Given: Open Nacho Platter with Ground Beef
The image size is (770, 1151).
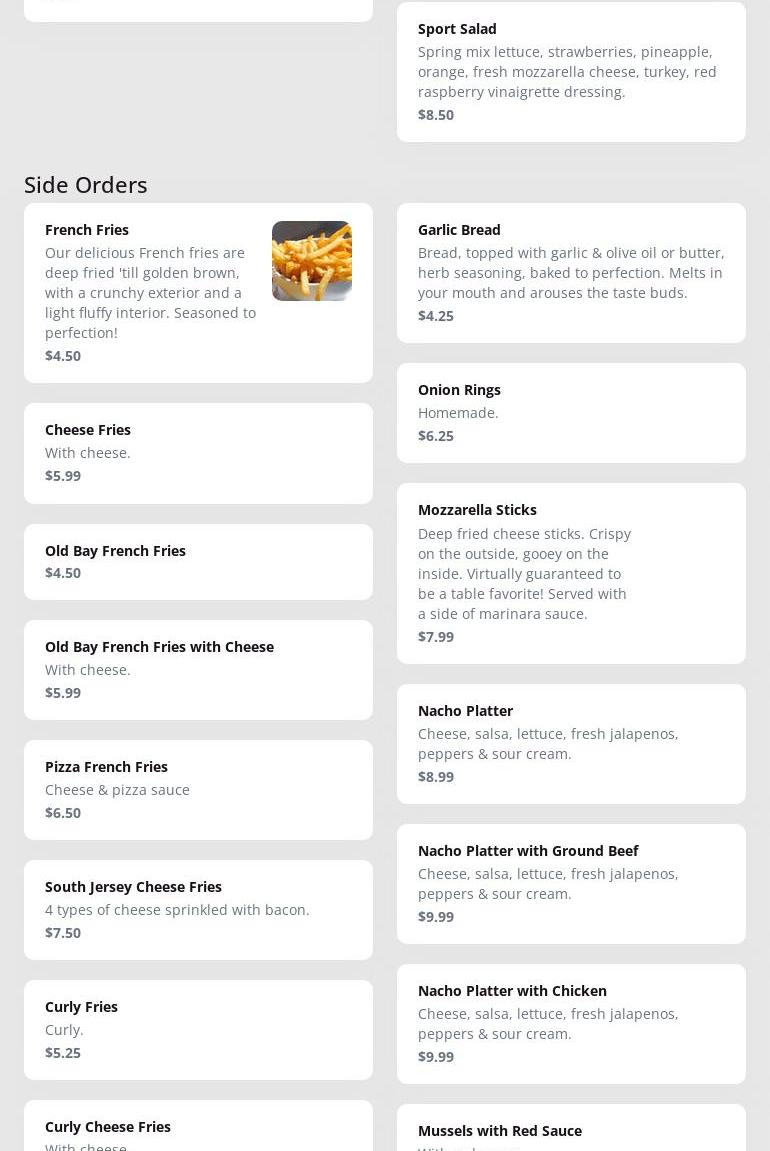Looking at the screenshot, I should 570,883.
